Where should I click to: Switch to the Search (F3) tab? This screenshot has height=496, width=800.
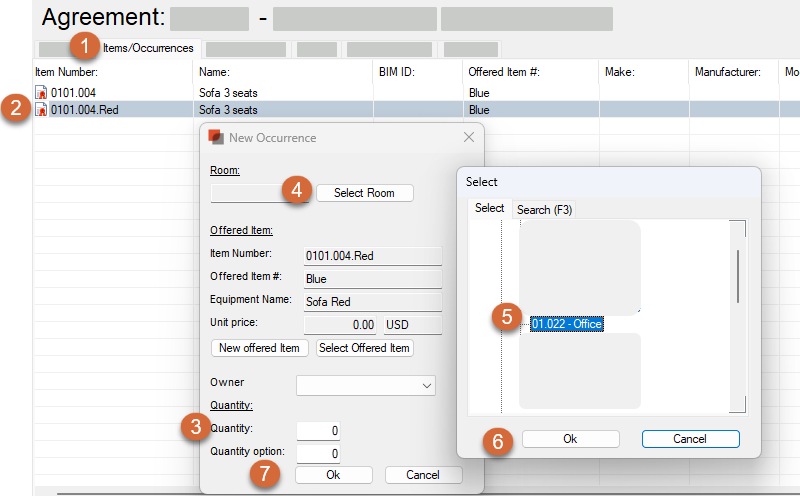point(545,209)
